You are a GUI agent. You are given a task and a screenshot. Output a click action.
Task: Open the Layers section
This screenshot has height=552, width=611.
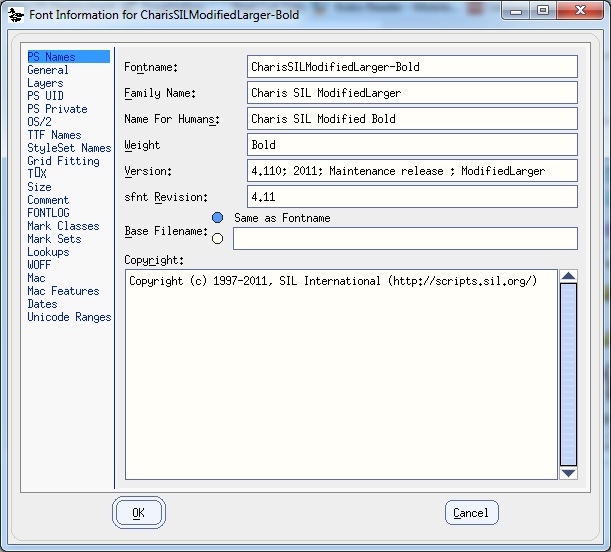click(45, 83)
